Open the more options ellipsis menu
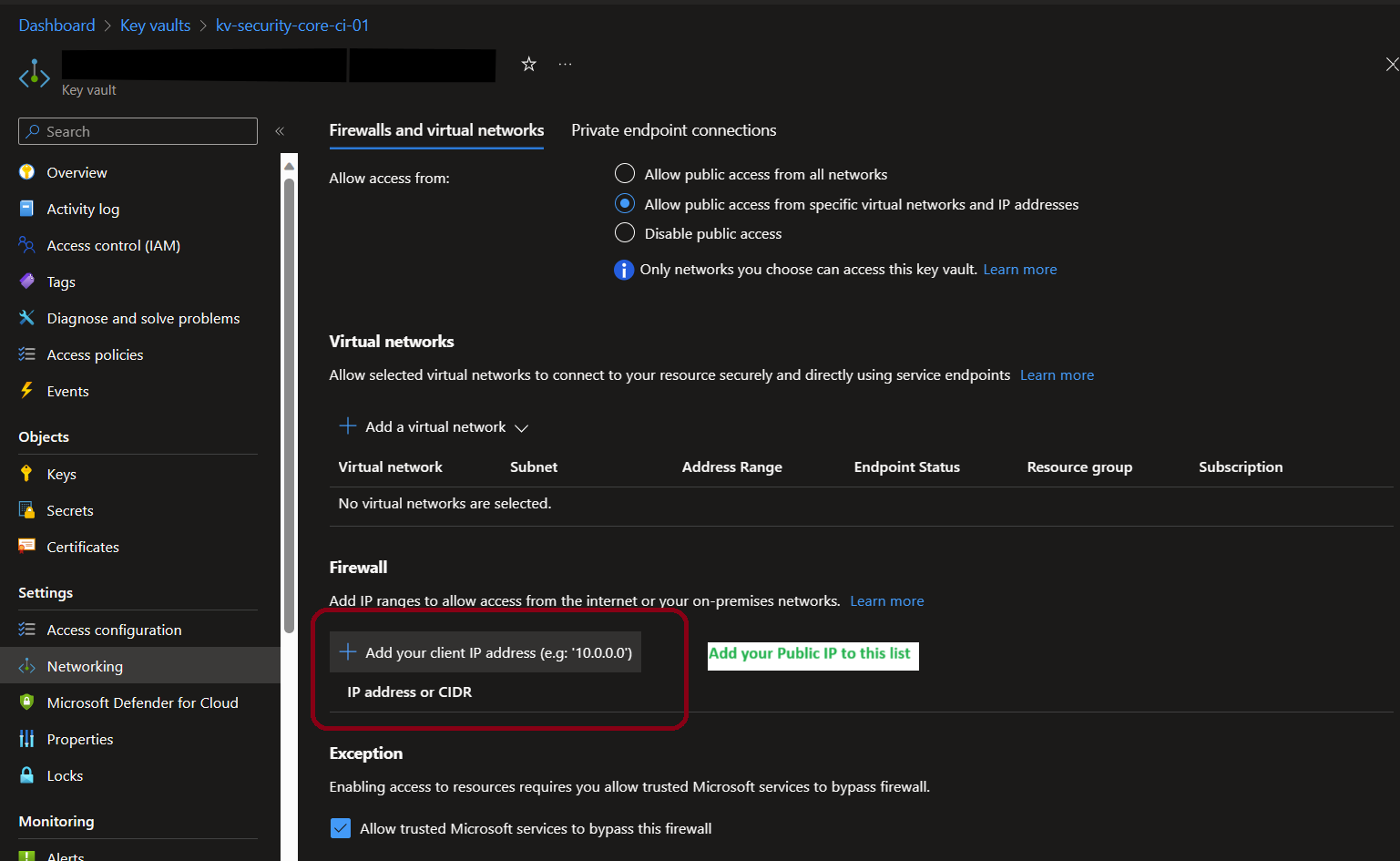 tap(566, 64)
